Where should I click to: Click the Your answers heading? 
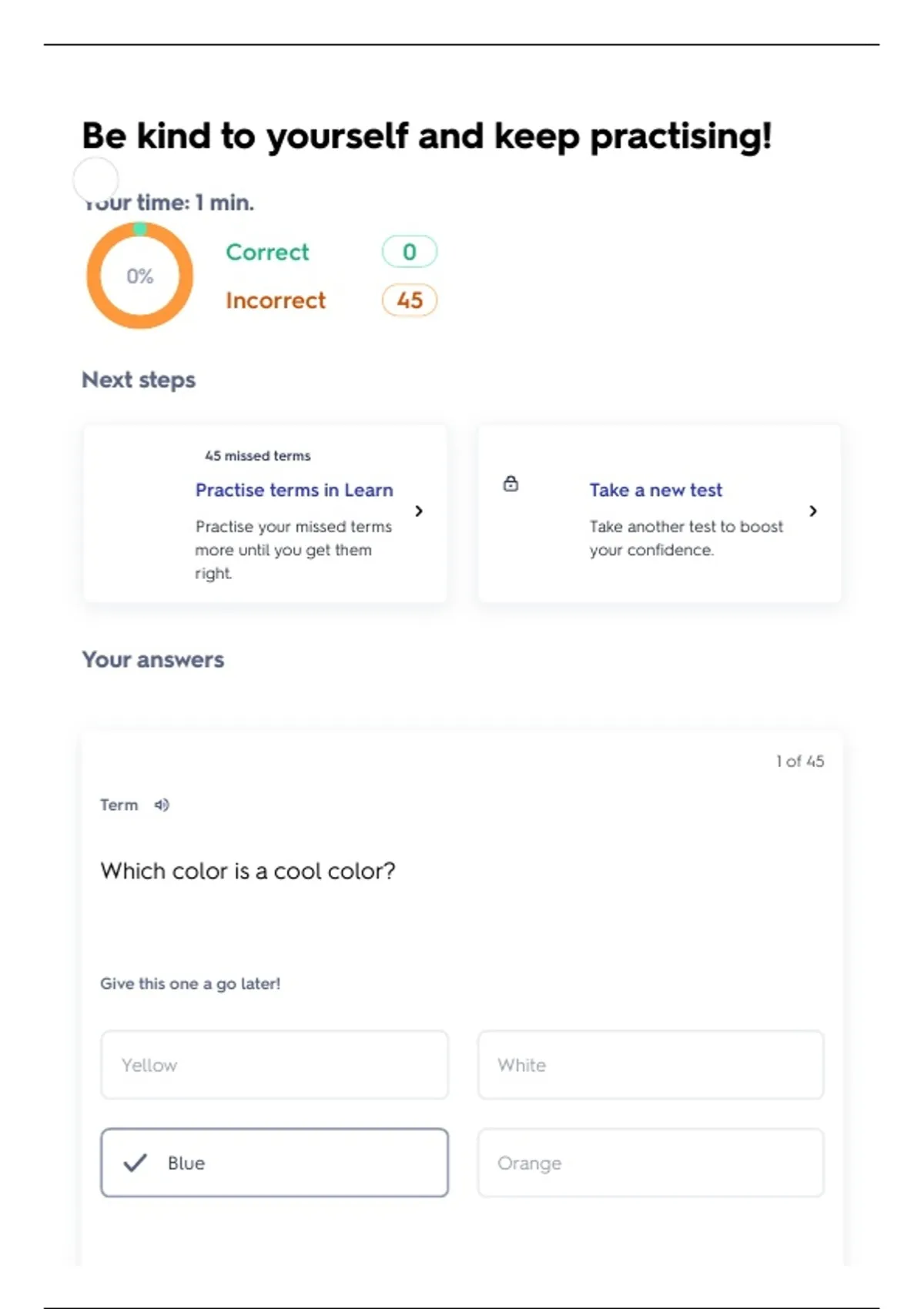(x=153, y=660)
